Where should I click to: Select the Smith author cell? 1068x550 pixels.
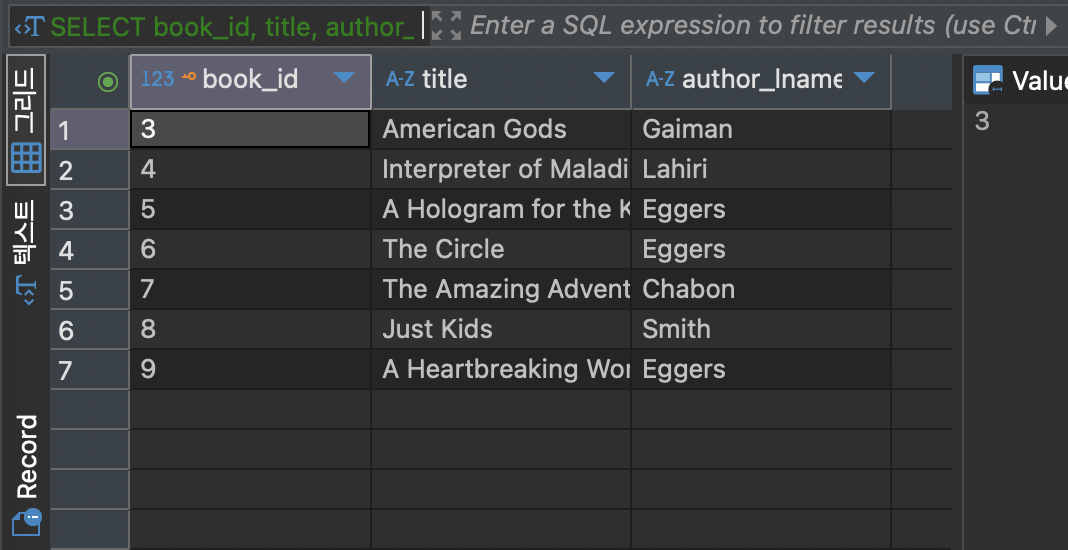761,330
